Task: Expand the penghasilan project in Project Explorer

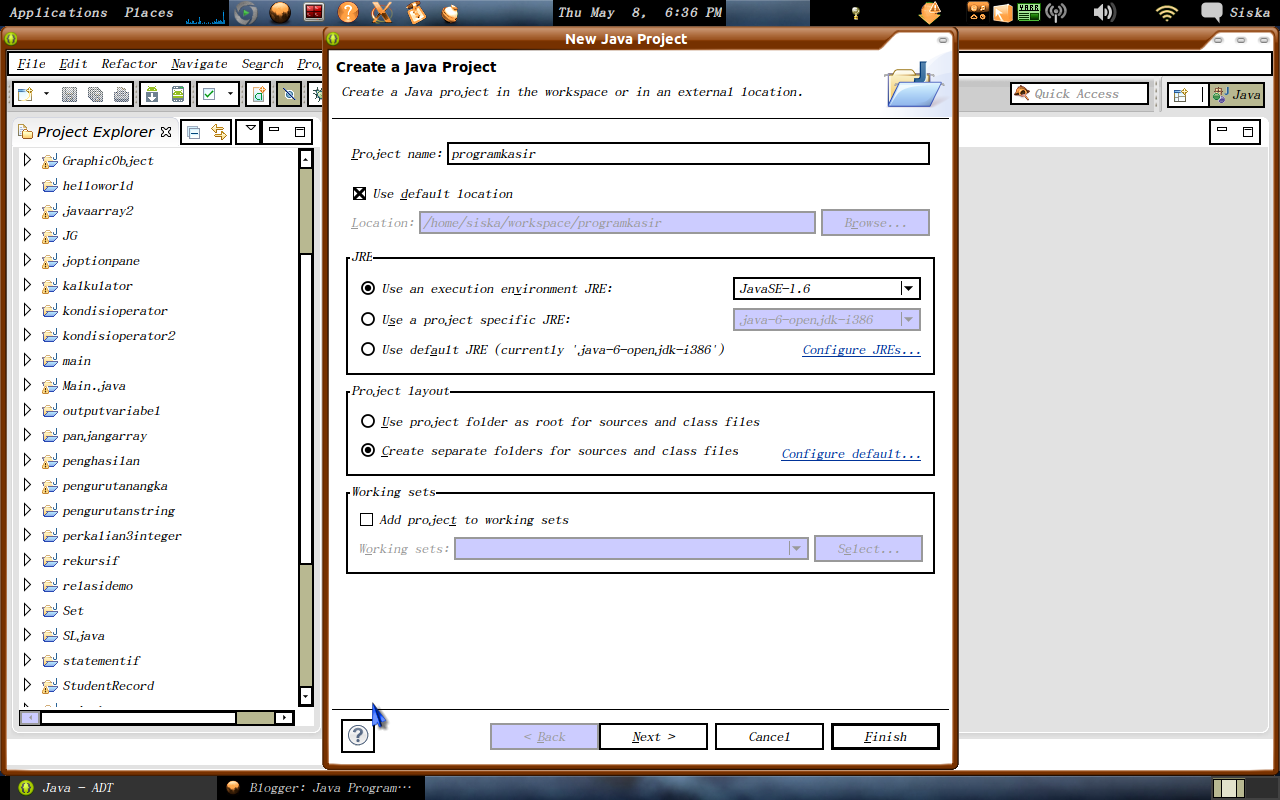Action: pyautogui.click(x=26, y=460)
